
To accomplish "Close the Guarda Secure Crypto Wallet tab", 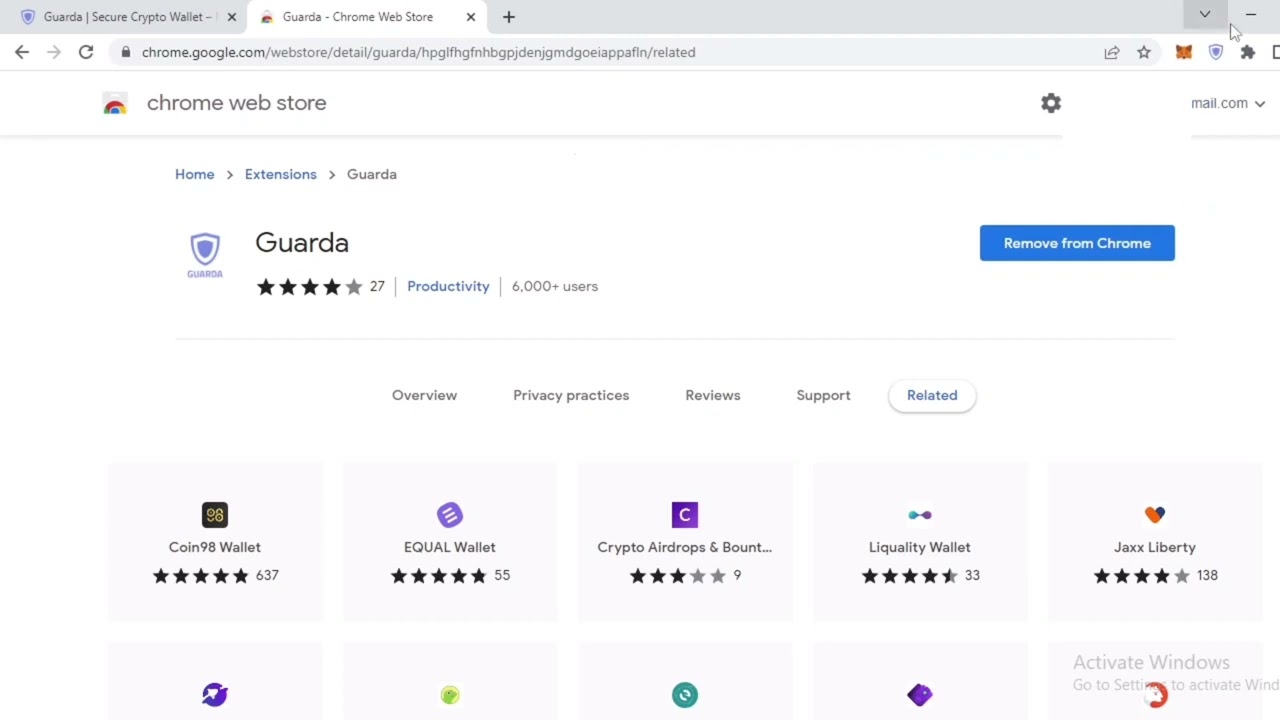I will (x=231, y=17).
